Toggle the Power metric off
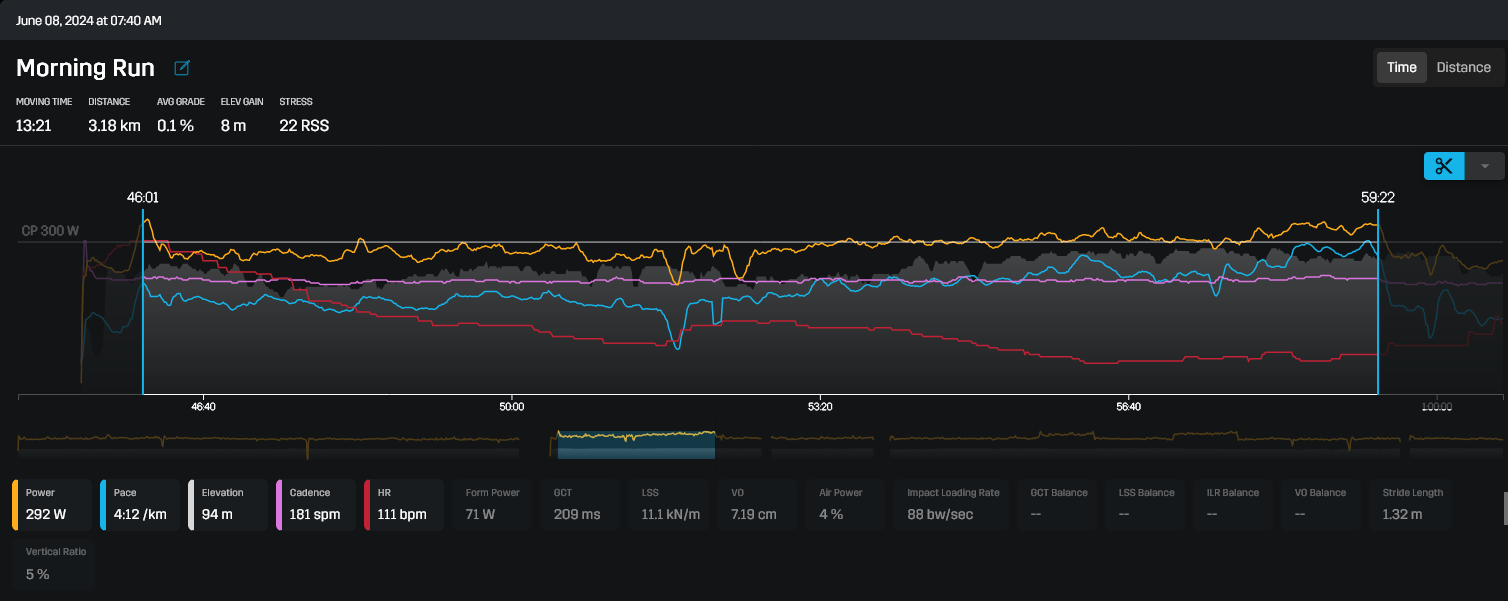 [53, 504]
